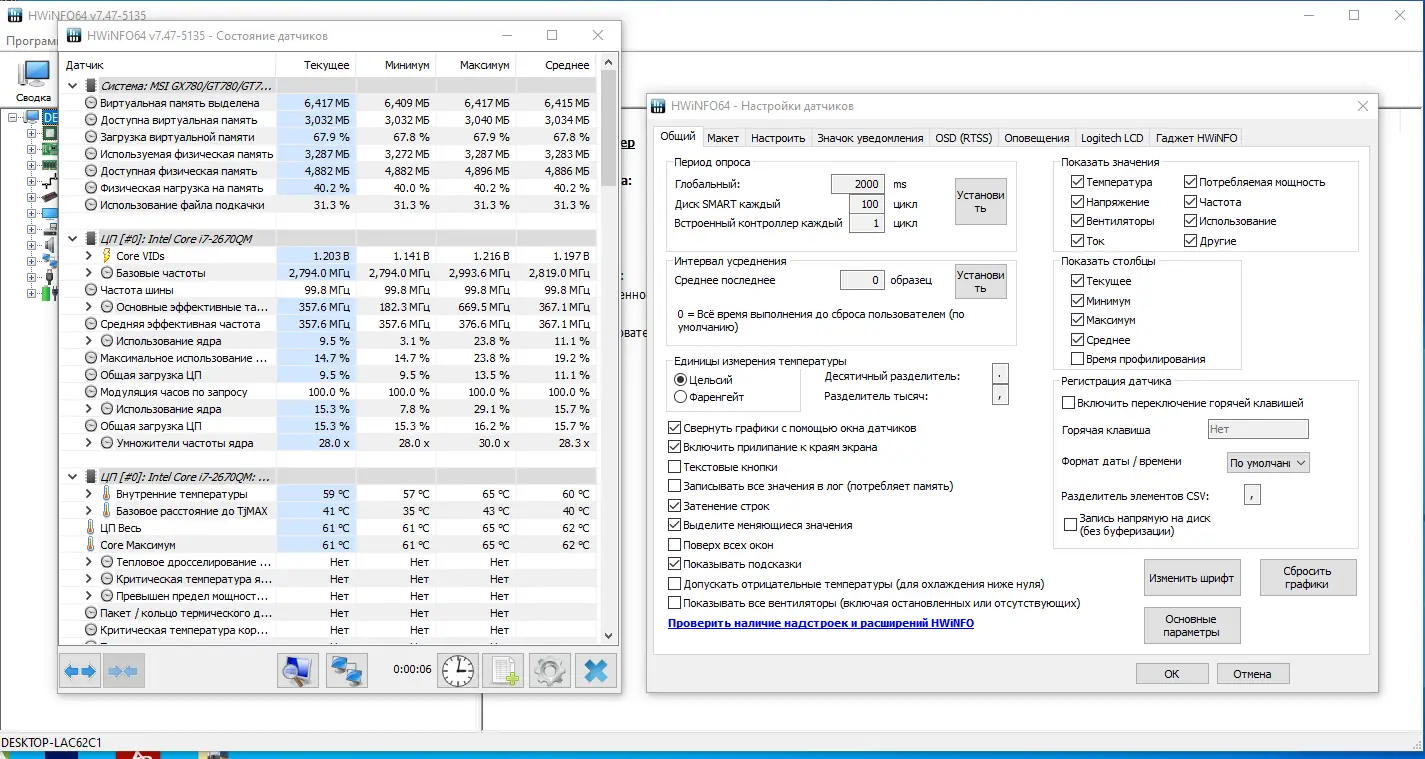Viewport: 1425px width, 759px height.
Task: Expand the Базовые частоты row
Action: point(89,273)
